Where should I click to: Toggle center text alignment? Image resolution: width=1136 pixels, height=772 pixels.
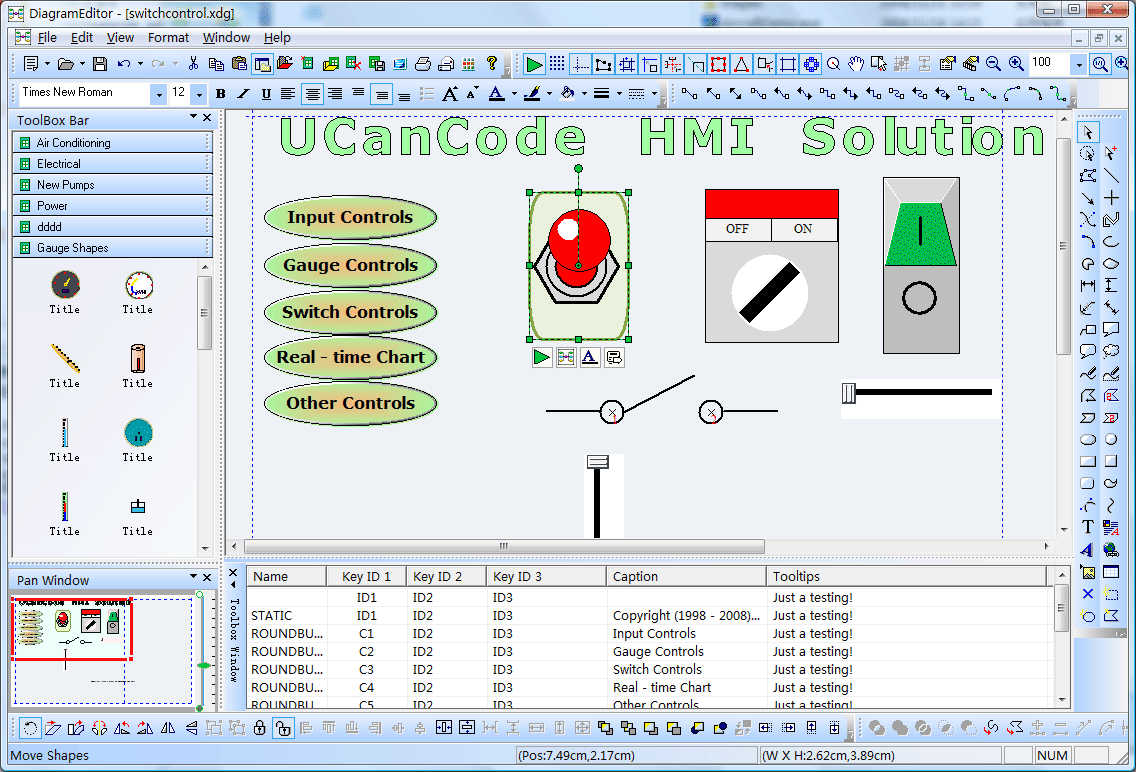(312, 93)
